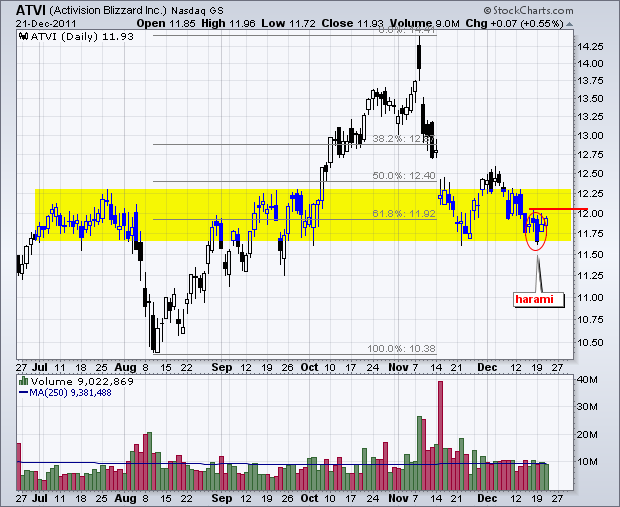Click the red resistance line near 12.00

click(x=558, y=209)
